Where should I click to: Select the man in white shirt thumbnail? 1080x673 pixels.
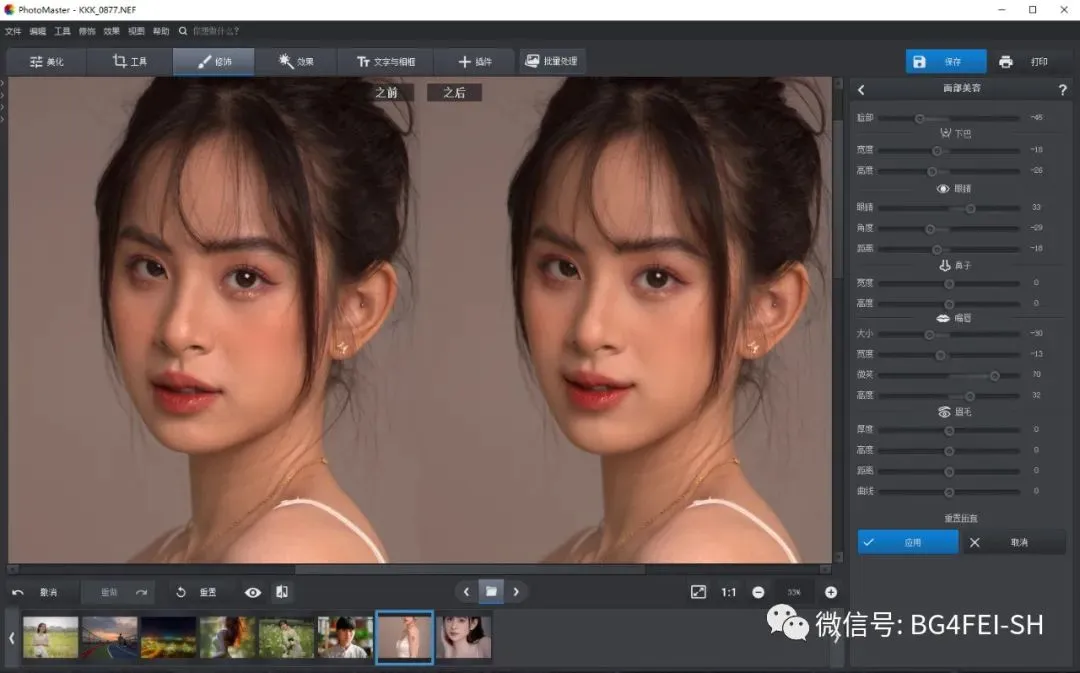pos(346,637)
